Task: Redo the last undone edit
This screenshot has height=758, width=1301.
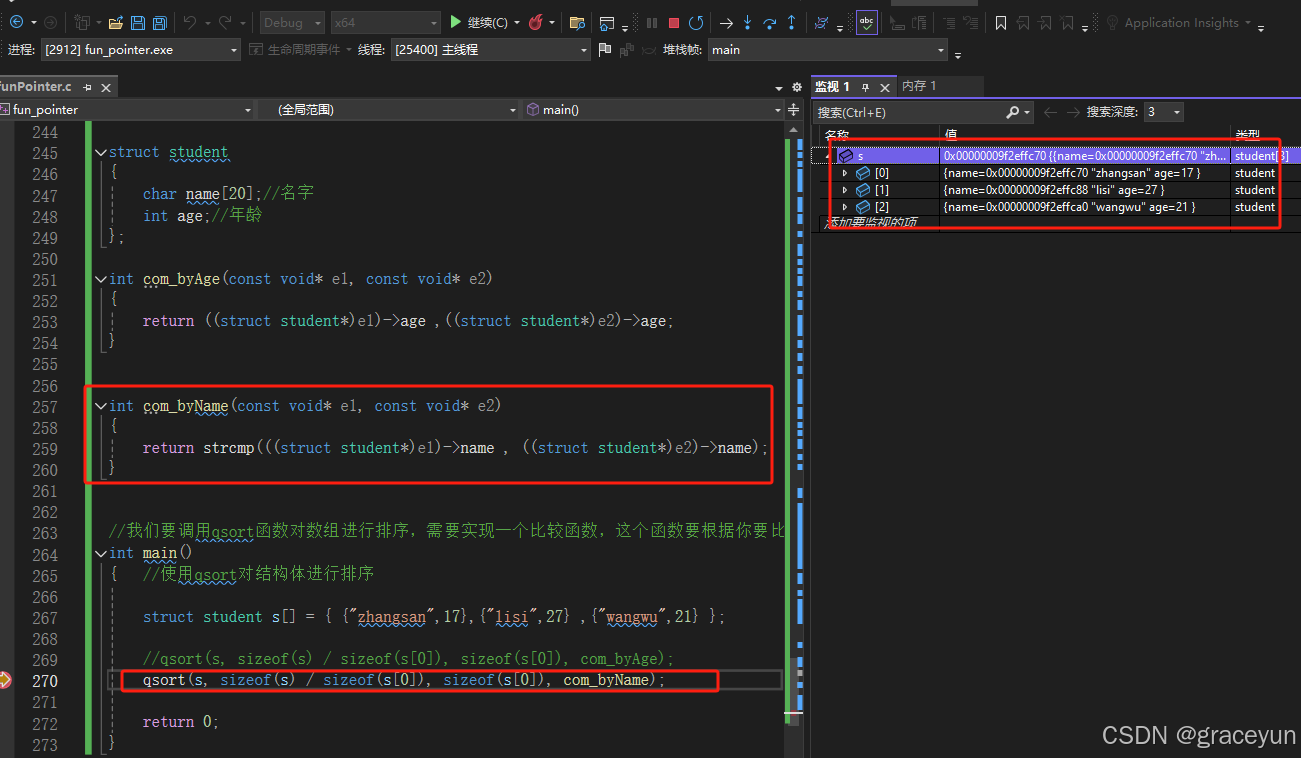Action: 225,22
